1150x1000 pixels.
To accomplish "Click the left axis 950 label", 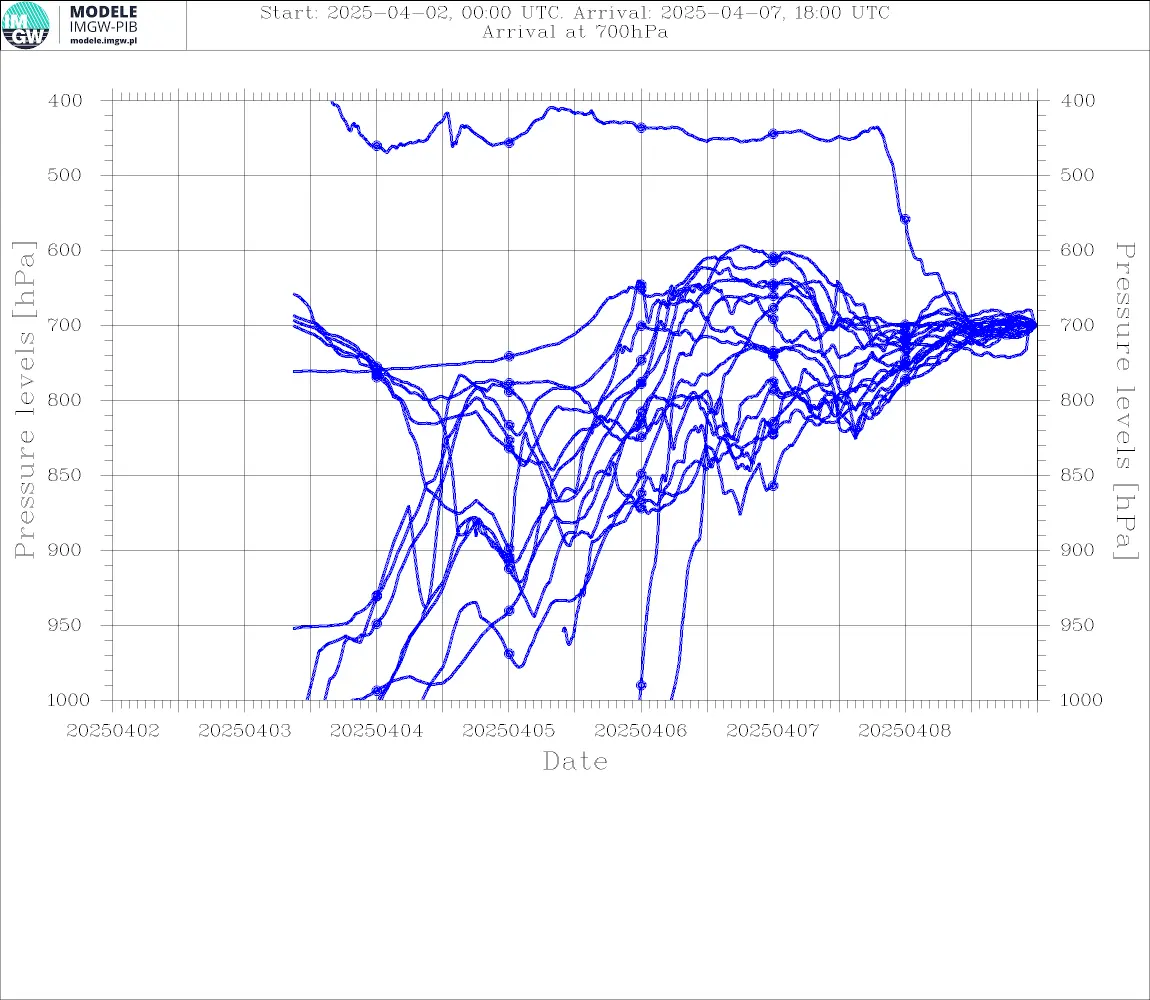I will [65, 625].
